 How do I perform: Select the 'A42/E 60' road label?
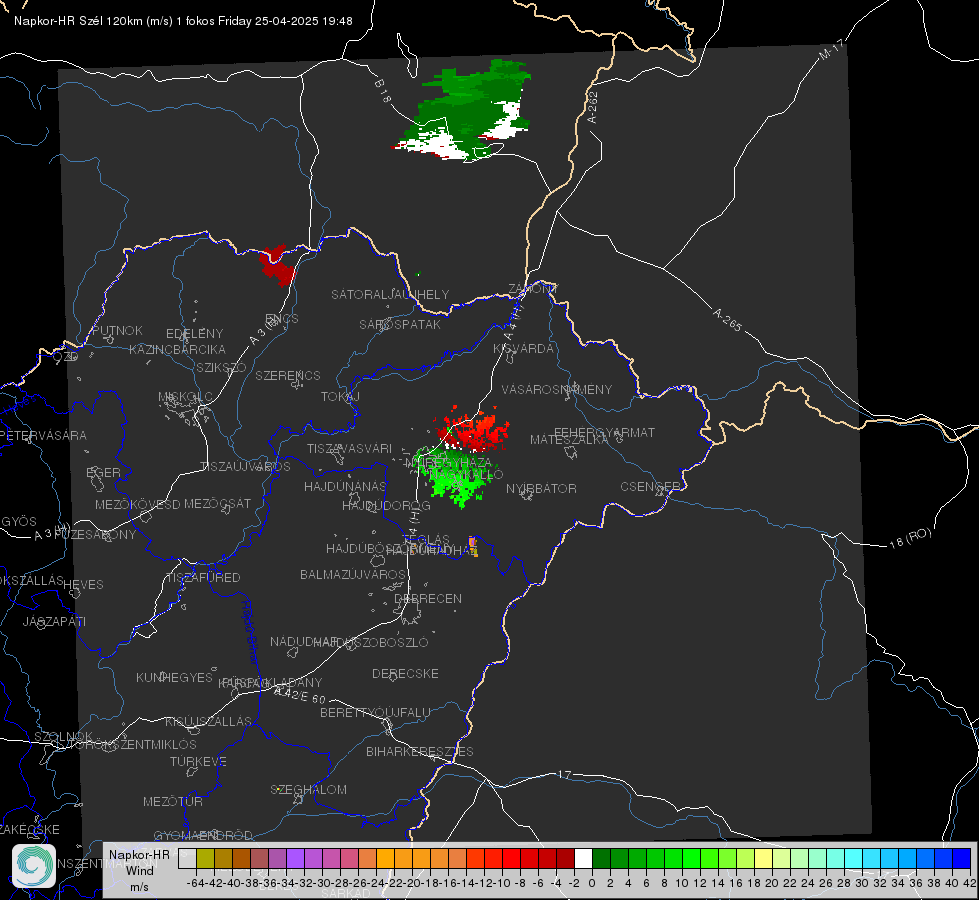[300, 694]
